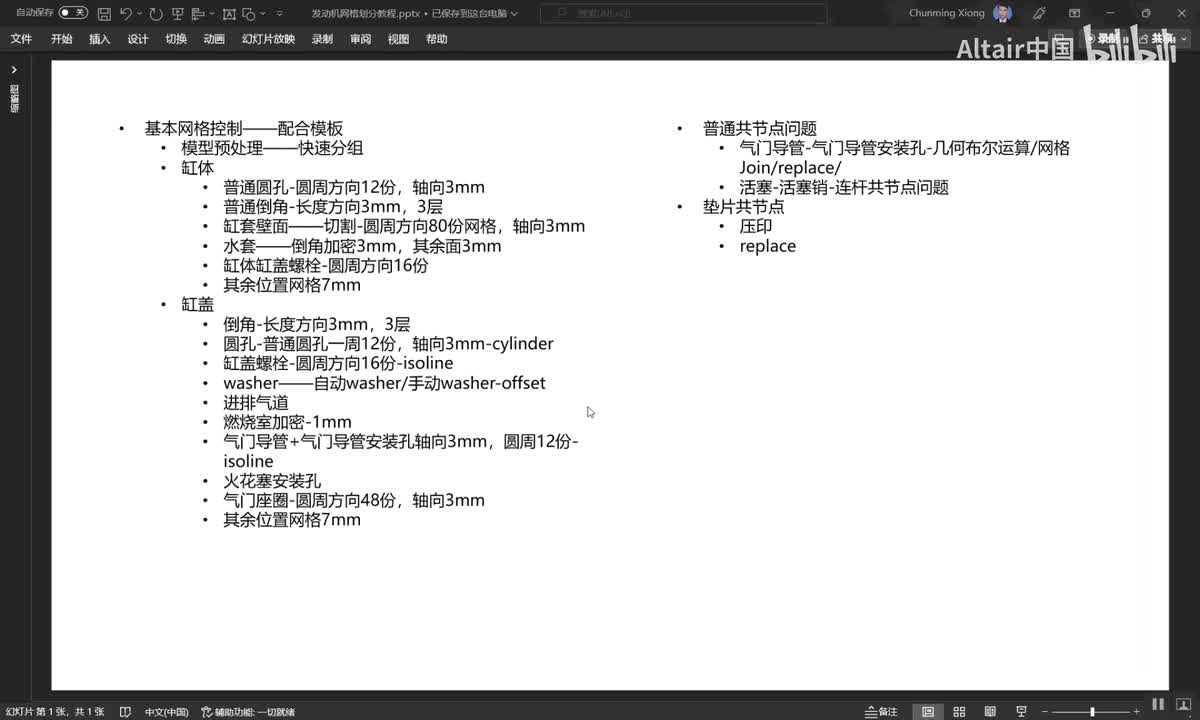Click the bullet text 压印
Screen dimensions: 1200x720
tap(756, 226)
